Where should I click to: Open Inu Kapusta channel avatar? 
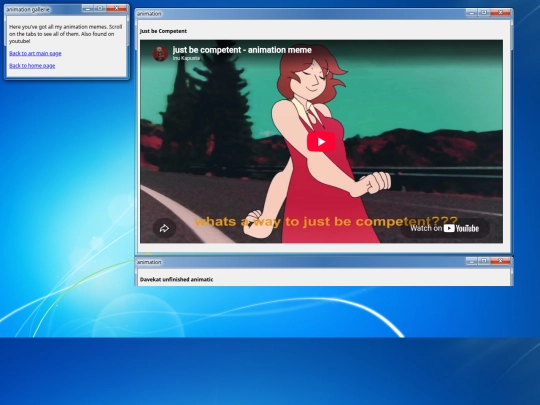[x=160, y=54]
